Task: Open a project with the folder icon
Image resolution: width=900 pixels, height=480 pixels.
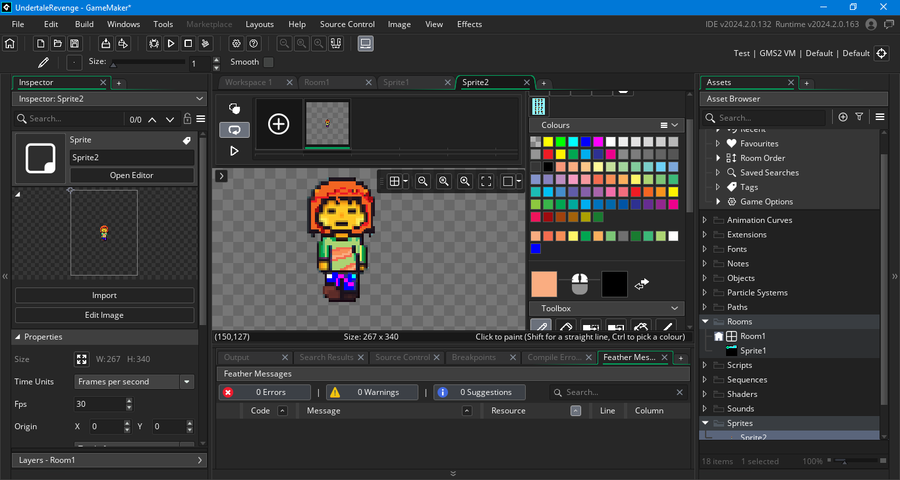Action: coord(57,44)
